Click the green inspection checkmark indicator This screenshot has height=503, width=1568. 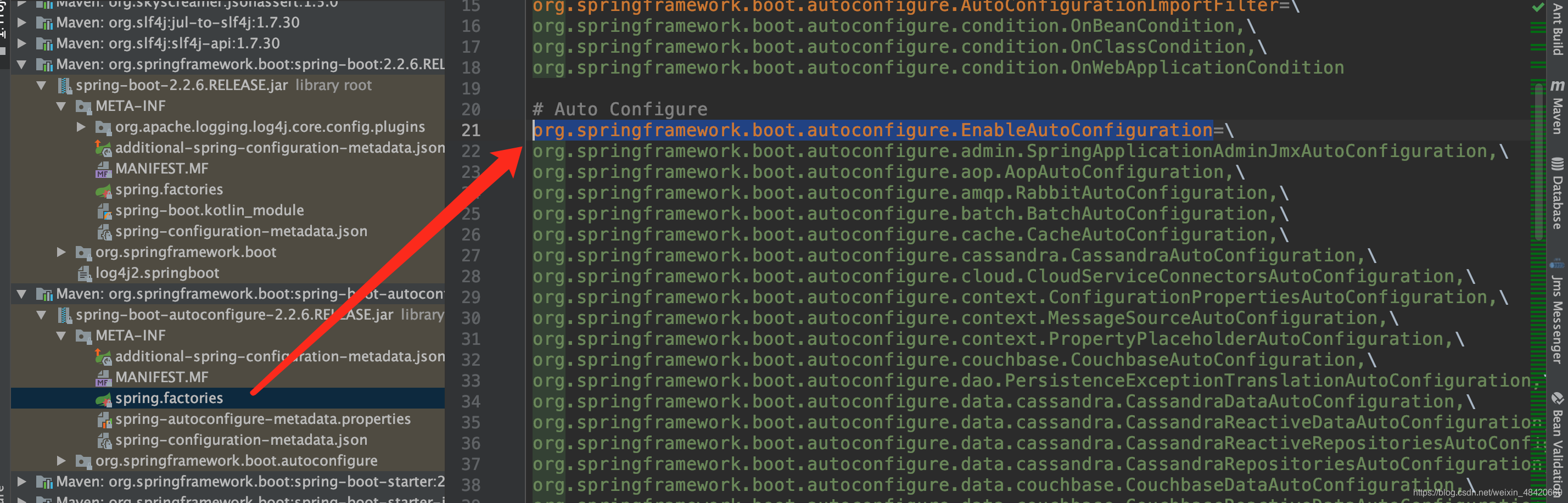click(1538, 7)
